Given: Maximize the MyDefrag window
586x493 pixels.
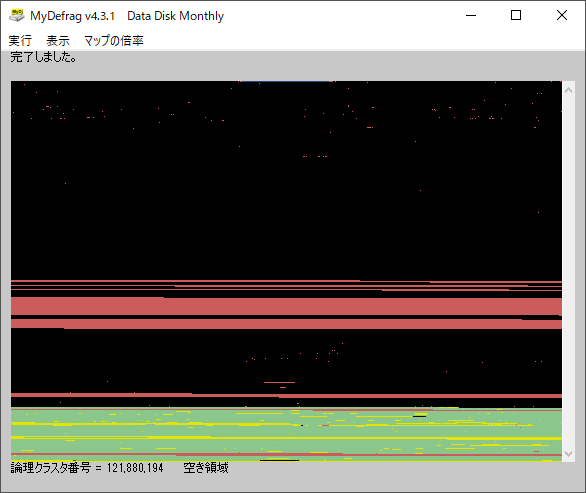Looking at the screenshot, I should tap(516, 15).
